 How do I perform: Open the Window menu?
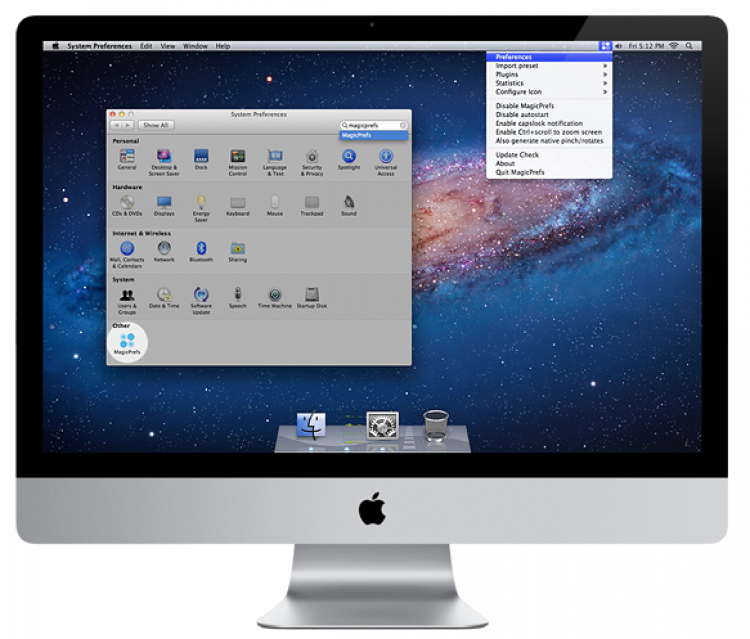point(195,46)
